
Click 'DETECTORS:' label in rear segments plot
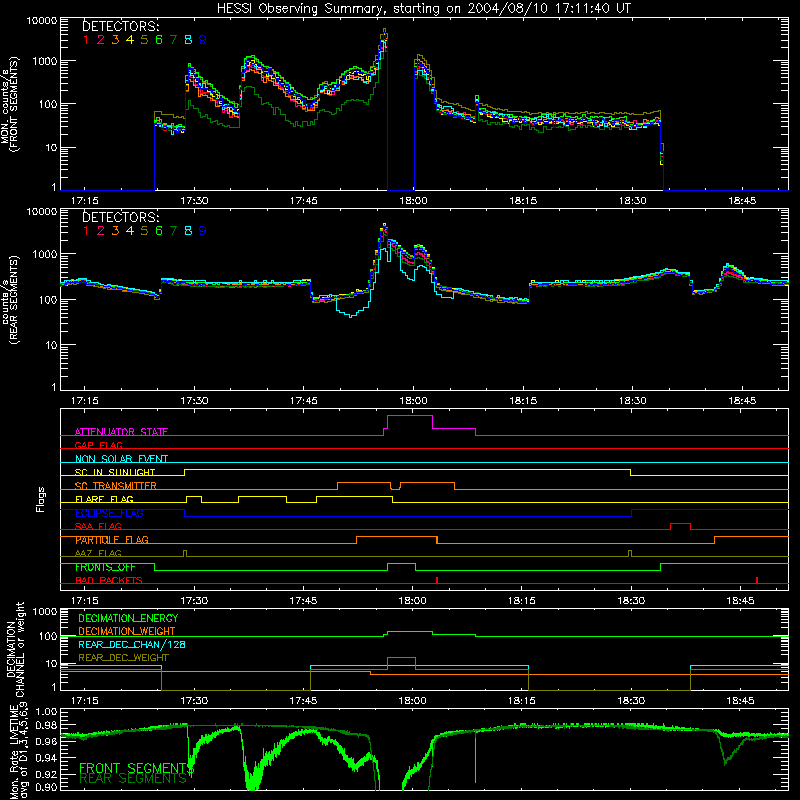[120, 217]
